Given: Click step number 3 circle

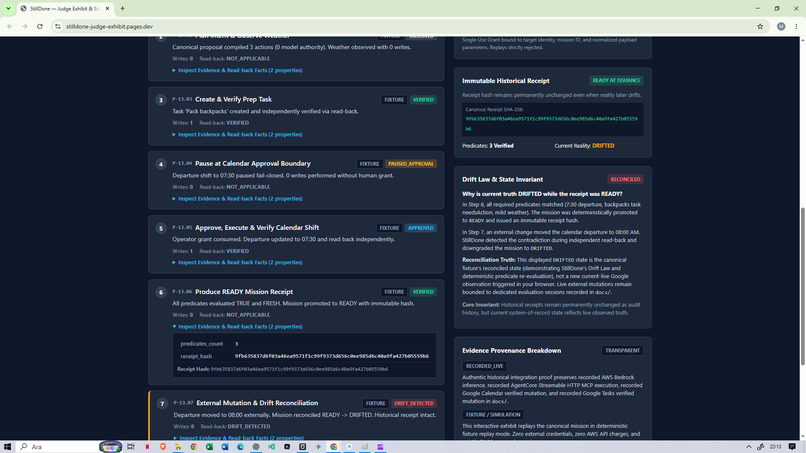Looking at the screenshot, I should pos(161,100).
